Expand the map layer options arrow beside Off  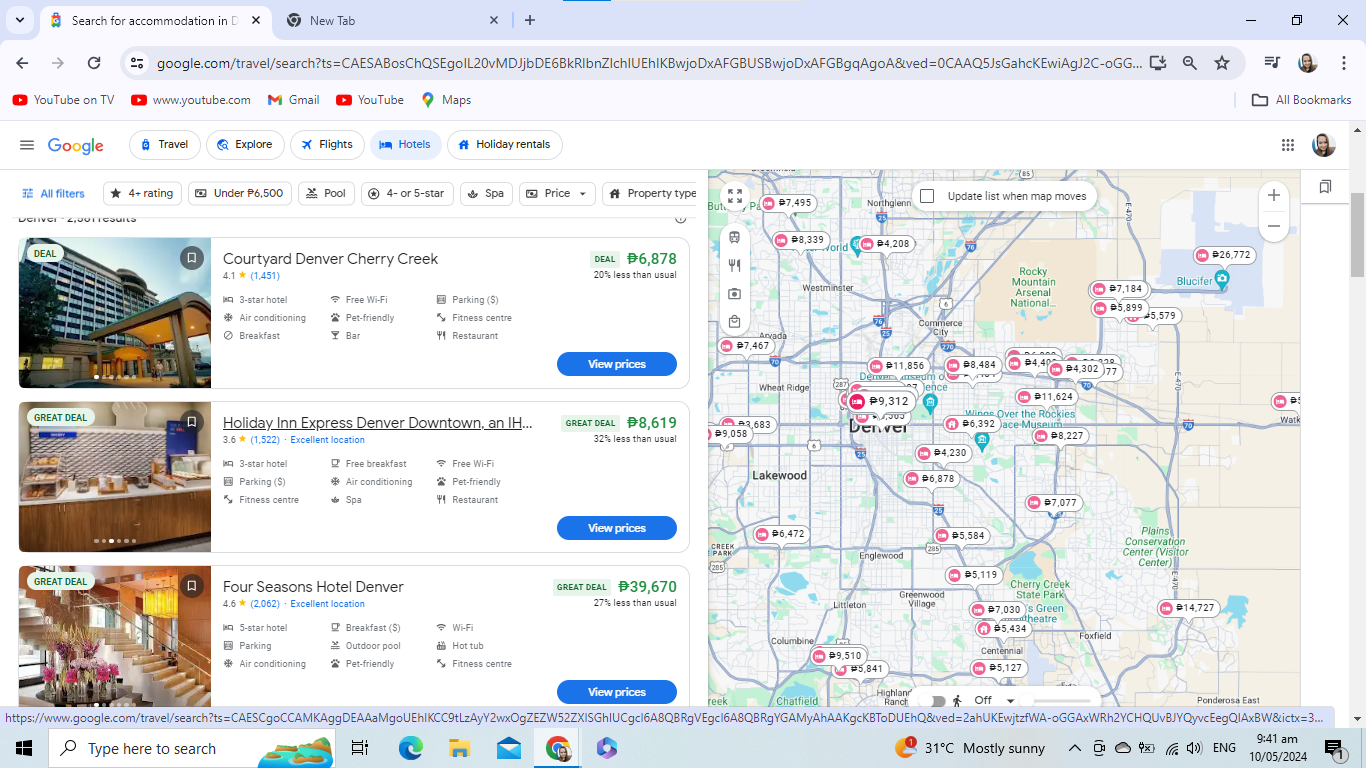(x=1010, y=701)
